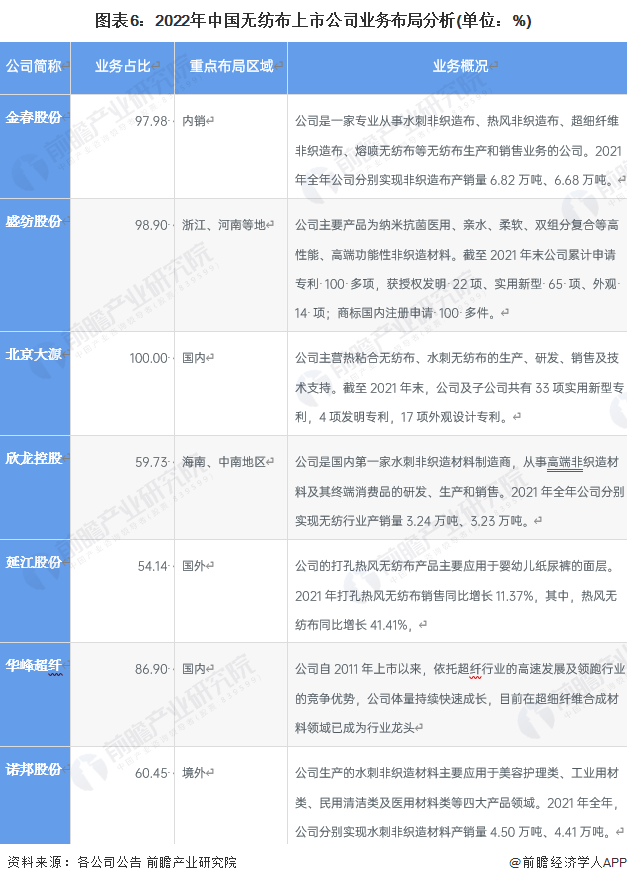Click the value 98.90
627x883 pixels.
pyautogui.click(x=151, y=225)
